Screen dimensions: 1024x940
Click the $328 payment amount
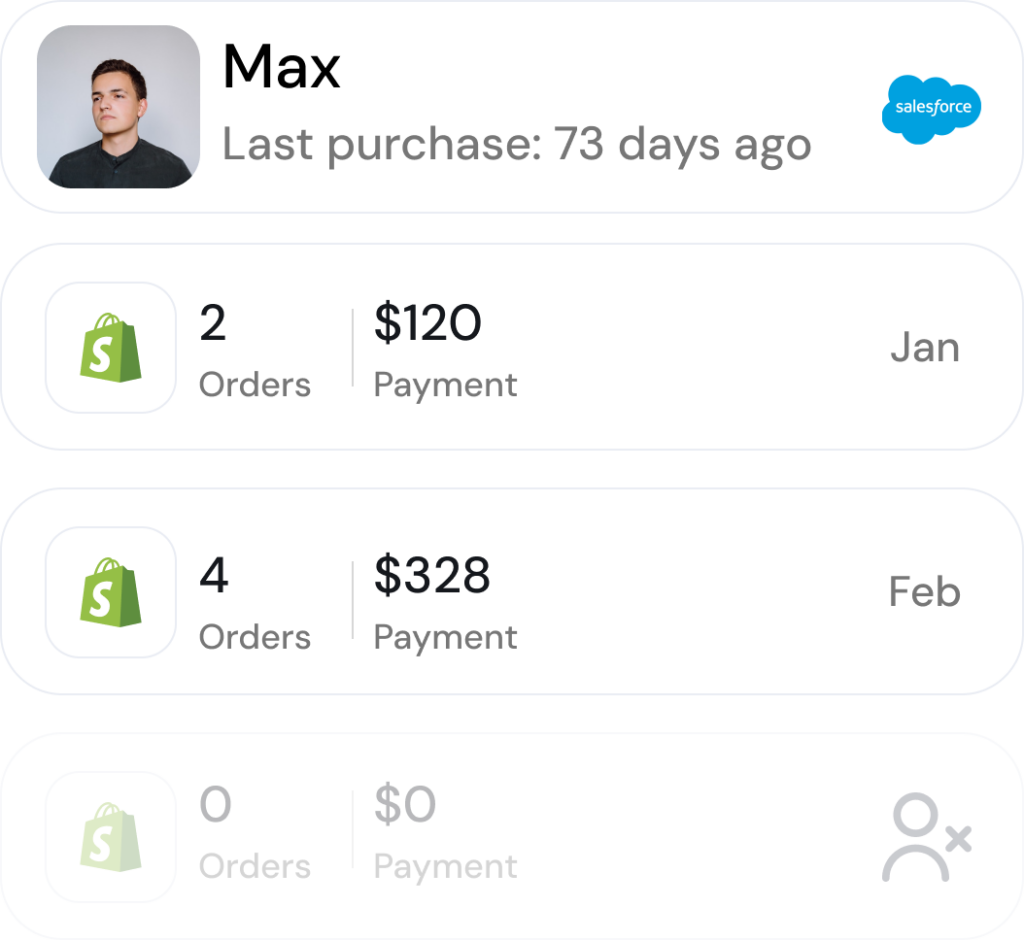(x=432, y=576)
